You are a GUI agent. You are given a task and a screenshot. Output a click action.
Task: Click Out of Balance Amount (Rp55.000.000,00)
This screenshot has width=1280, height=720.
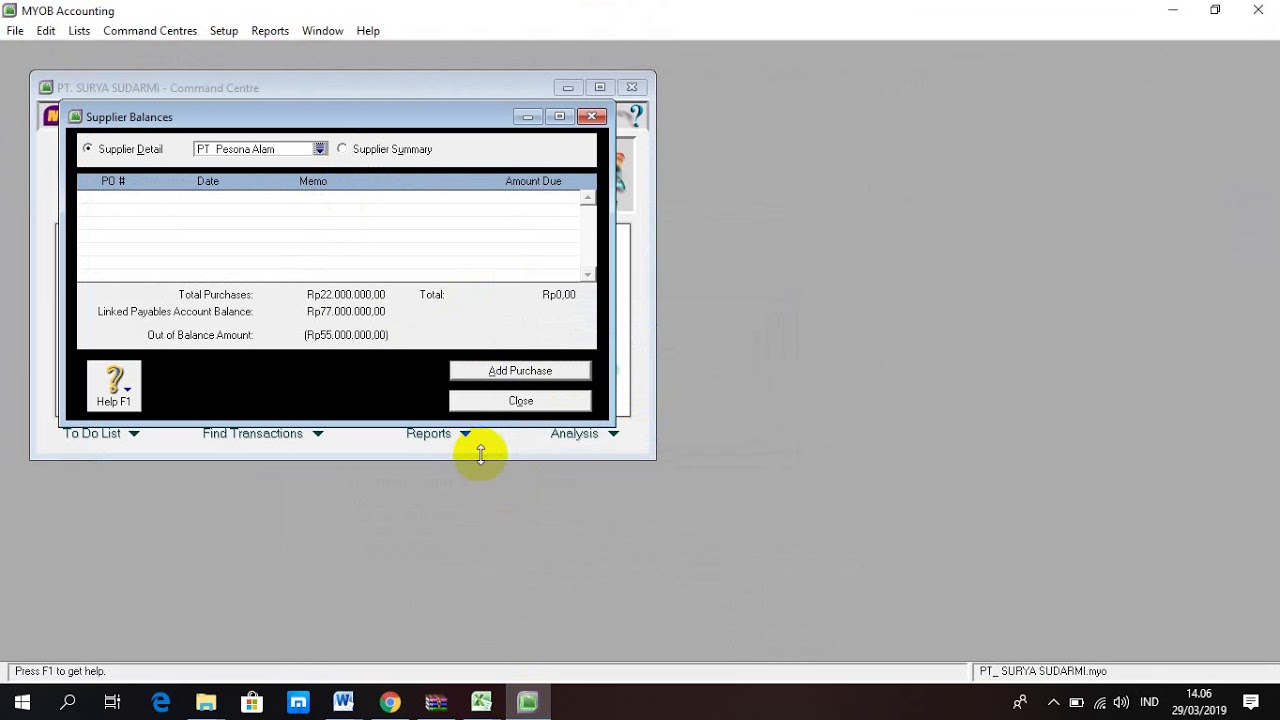[x=346, y=335]
